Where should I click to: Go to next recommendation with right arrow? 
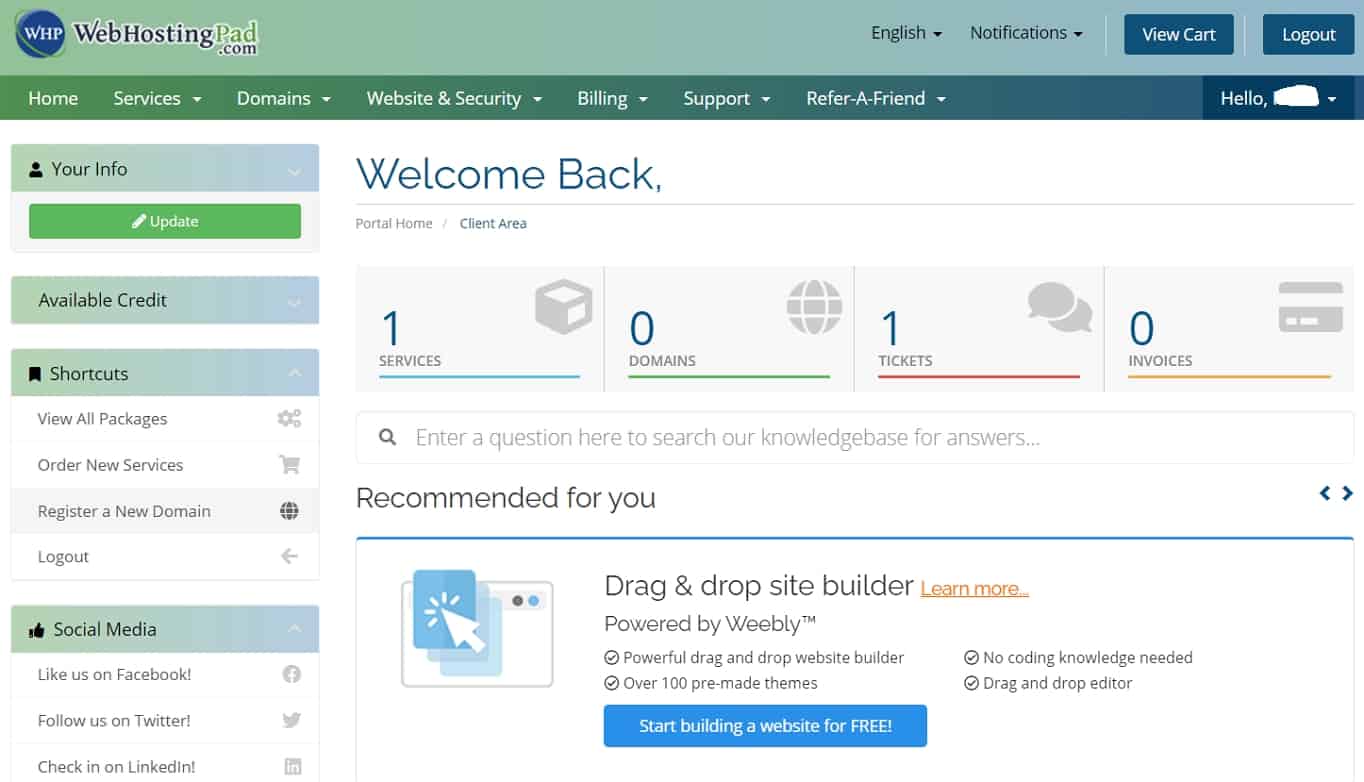1347,493
